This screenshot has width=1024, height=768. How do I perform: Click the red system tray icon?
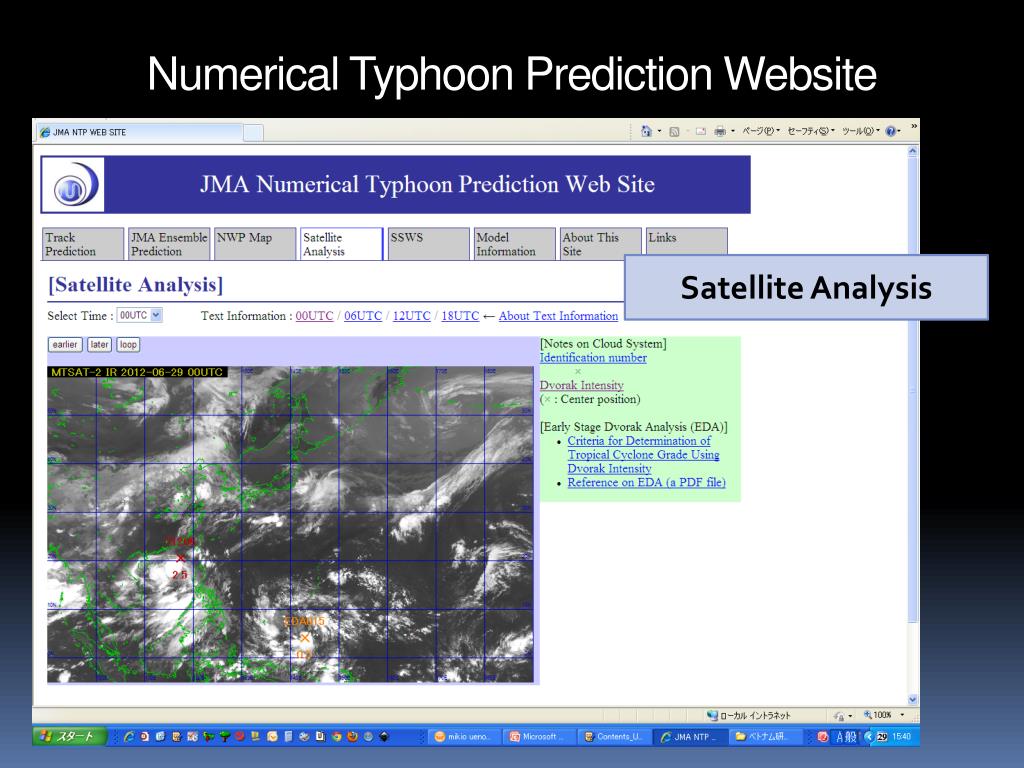(822, 737)
